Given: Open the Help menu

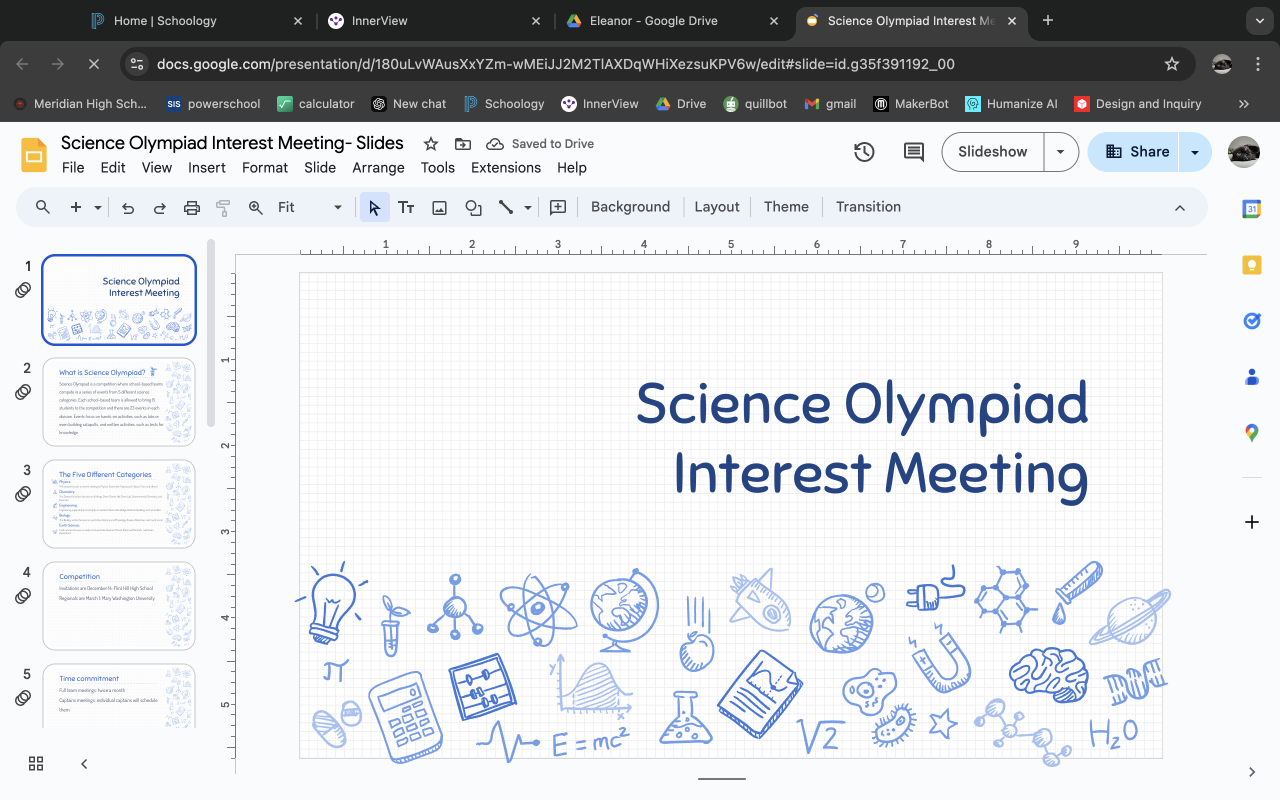Looking at the screenshot, I should pyautogui.click(x=572, y=167).
